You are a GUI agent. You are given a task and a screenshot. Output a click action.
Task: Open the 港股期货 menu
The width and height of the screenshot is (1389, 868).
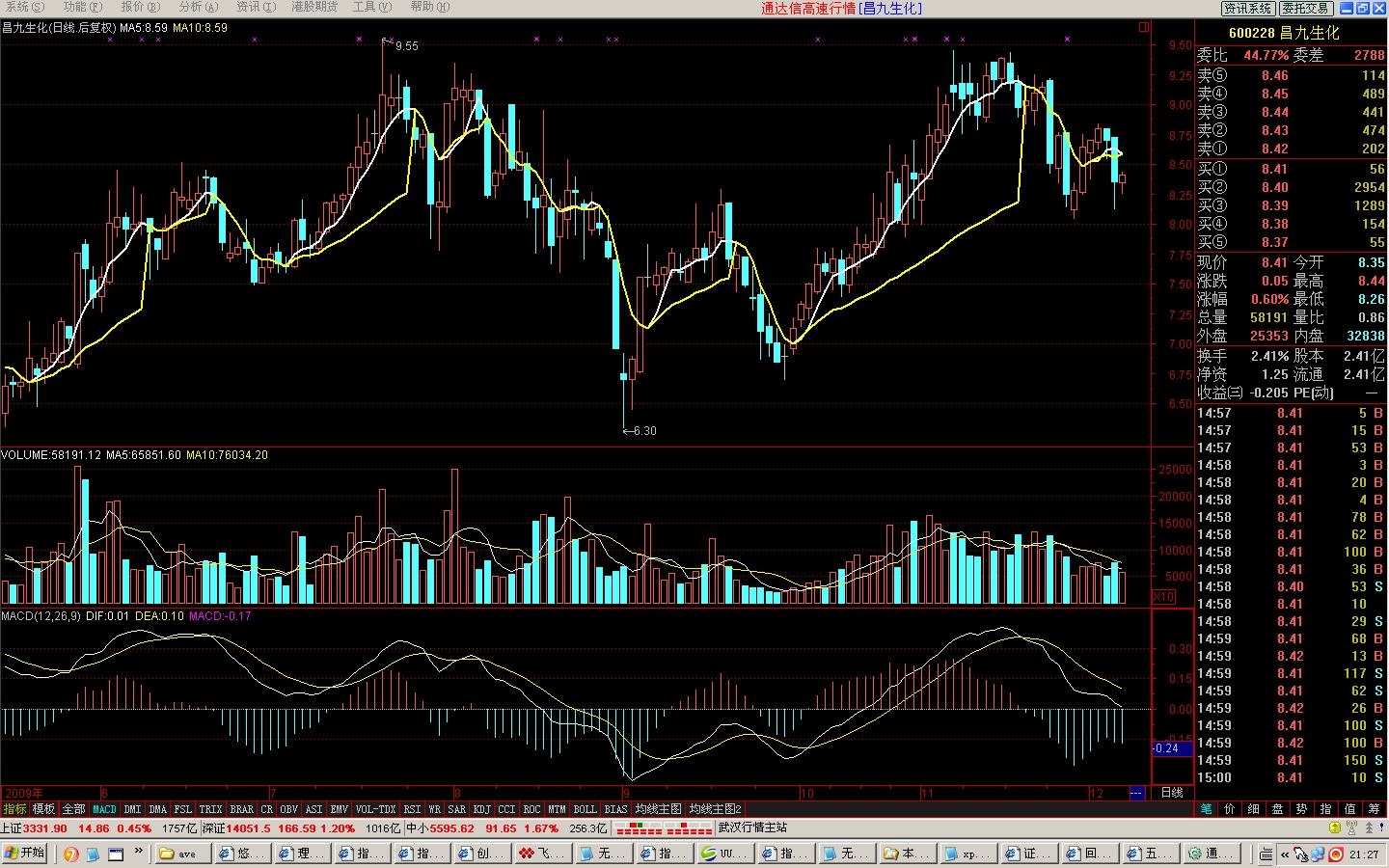click(314, 8)
